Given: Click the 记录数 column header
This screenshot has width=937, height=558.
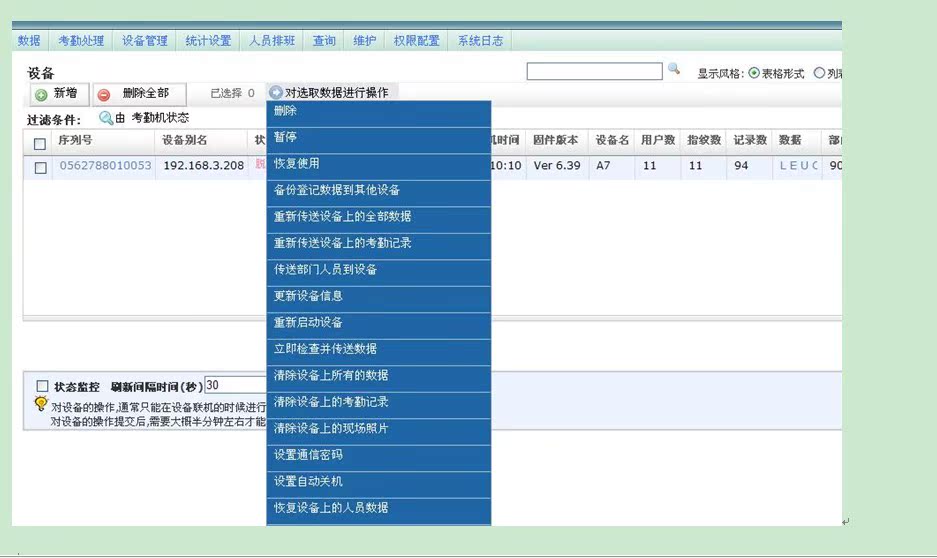Looking at the screenshot, I should [x=750, y=140].
